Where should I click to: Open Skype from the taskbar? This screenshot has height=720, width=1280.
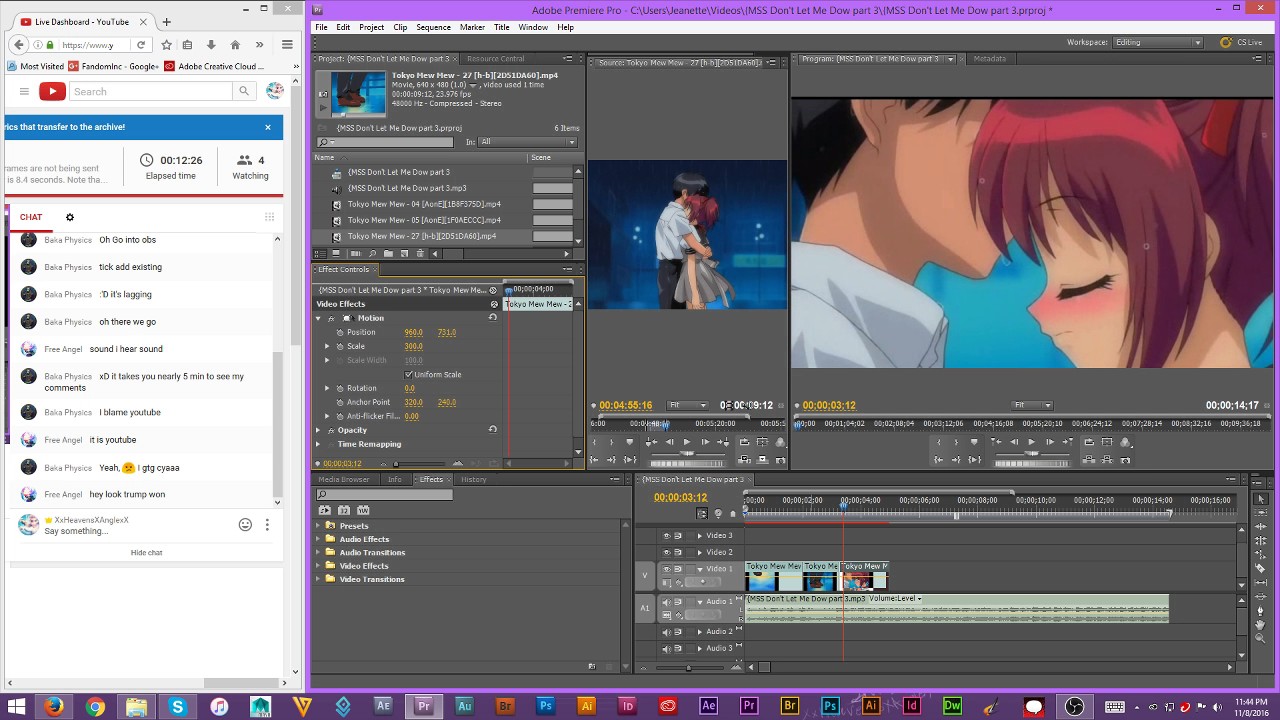coord(177,706)
